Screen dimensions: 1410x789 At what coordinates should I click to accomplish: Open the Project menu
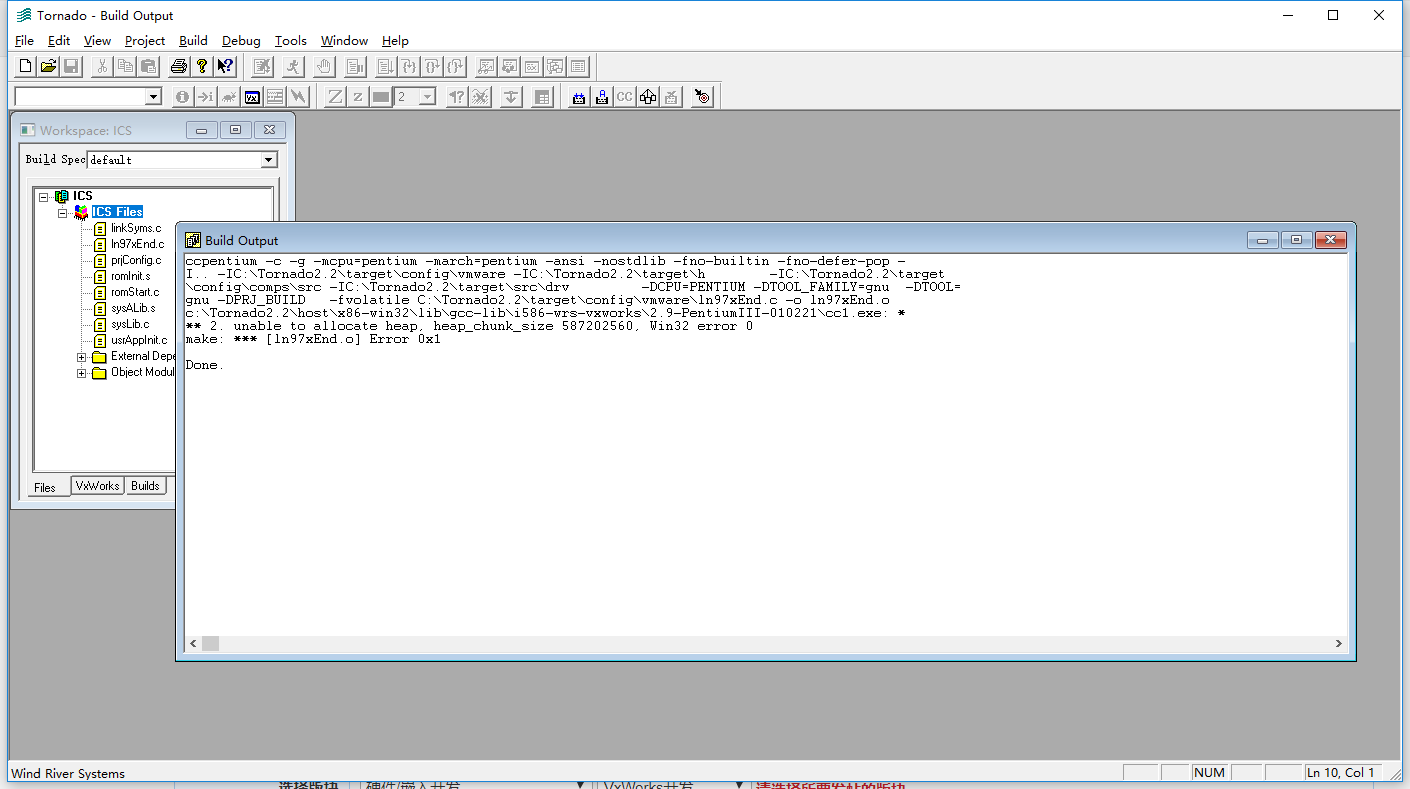point(145,41)
